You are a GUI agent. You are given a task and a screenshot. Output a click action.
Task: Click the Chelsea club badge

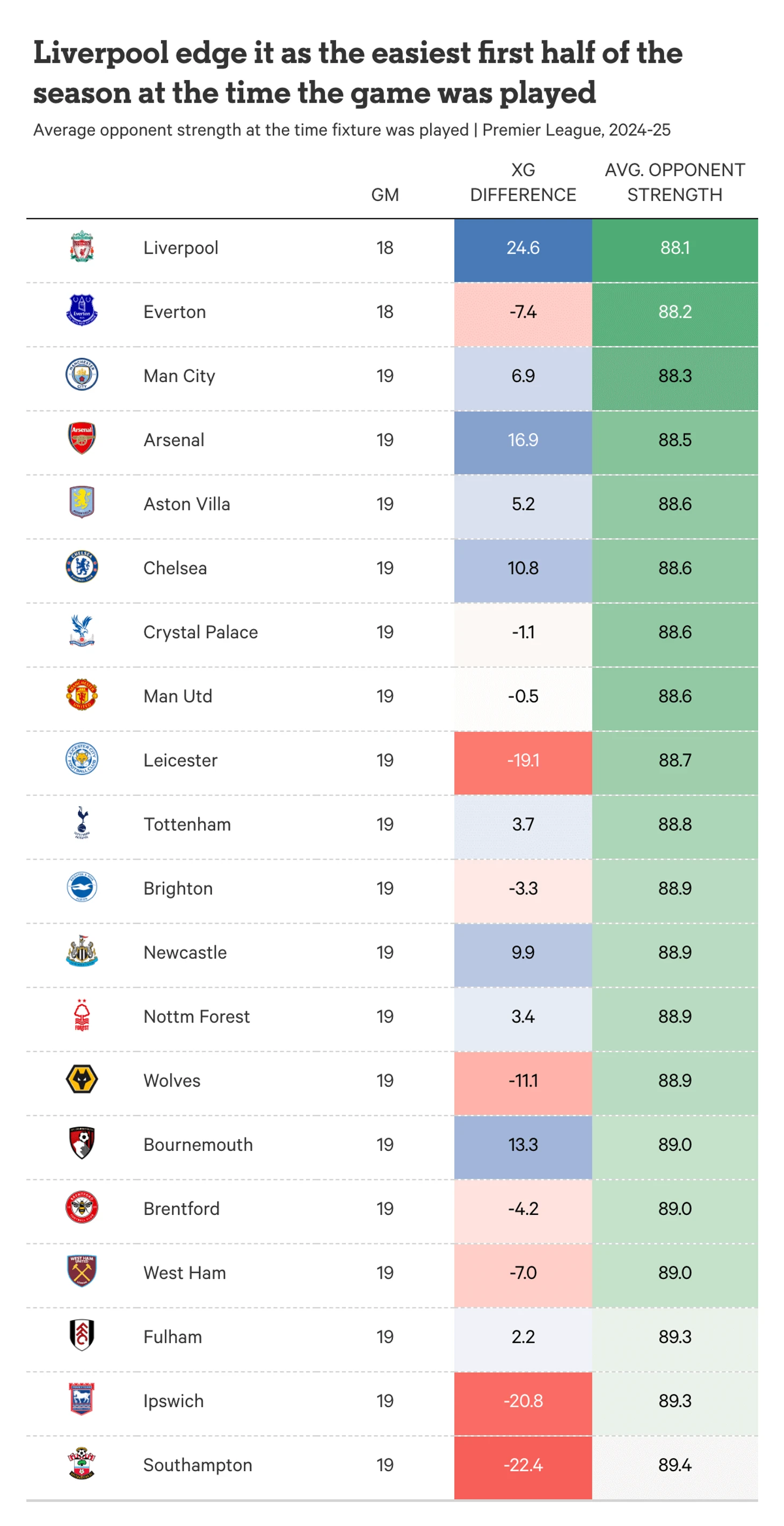coord(82,567)
